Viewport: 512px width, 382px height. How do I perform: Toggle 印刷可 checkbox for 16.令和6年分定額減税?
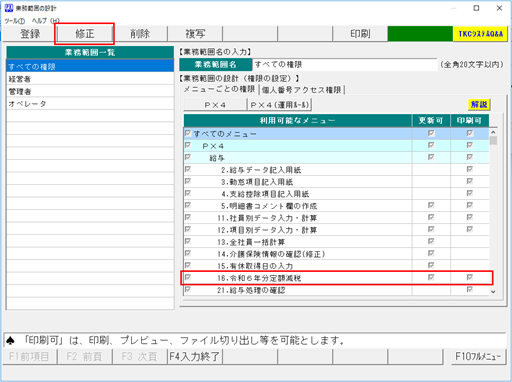point(470,277)
